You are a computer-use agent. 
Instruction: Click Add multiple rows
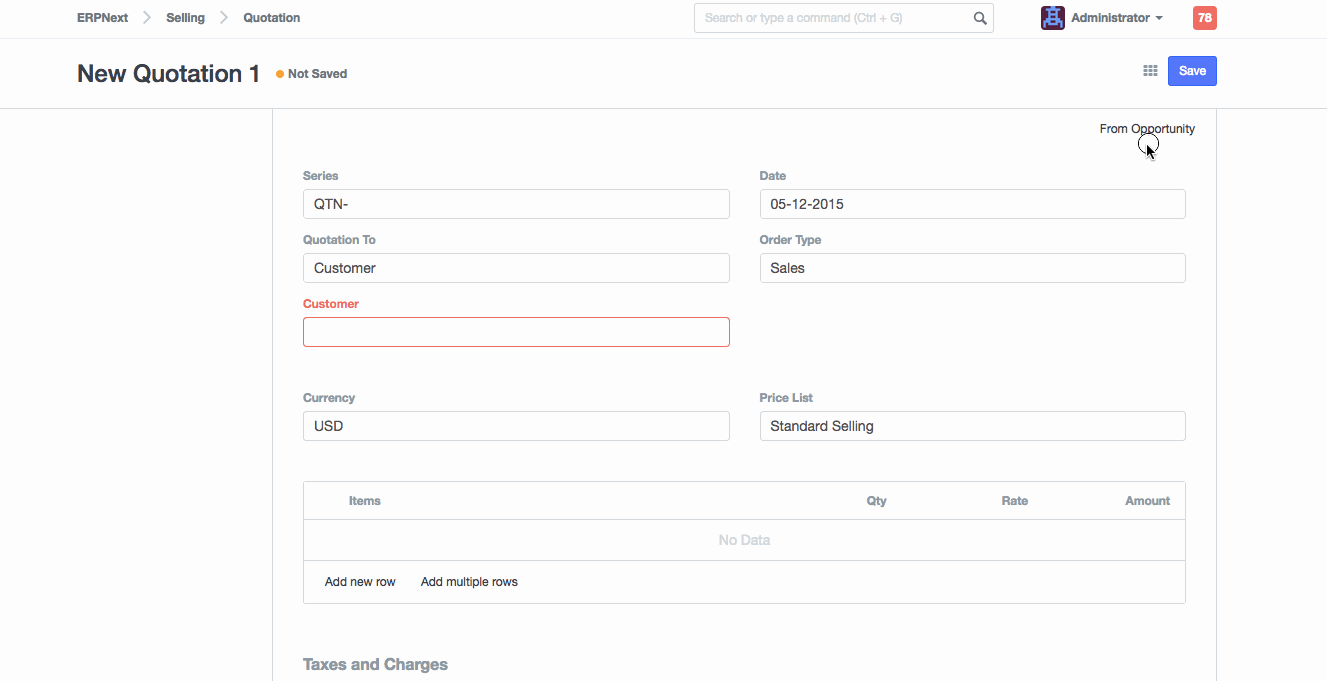[469, 582]
